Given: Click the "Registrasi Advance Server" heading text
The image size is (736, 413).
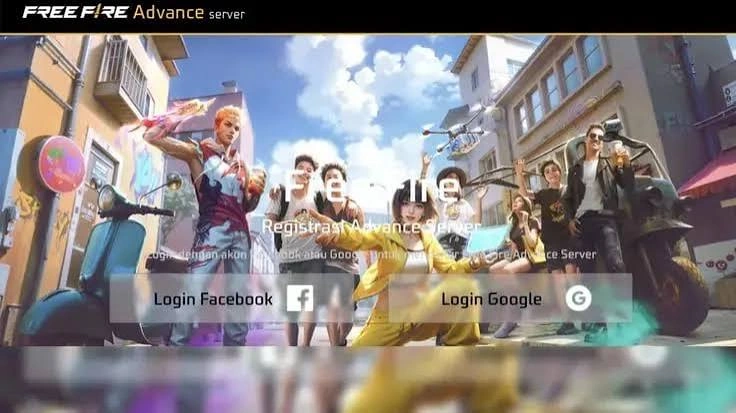Looking at the screenshot, I should (x=371, y=227).
